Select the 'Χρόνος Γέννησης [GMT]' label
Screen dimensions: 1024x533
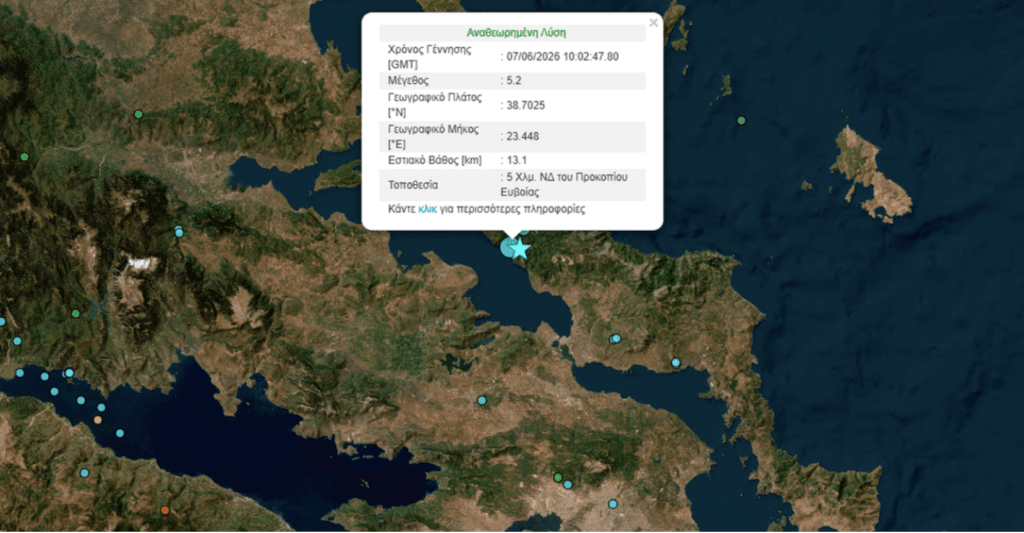click(x=429, y=57)
